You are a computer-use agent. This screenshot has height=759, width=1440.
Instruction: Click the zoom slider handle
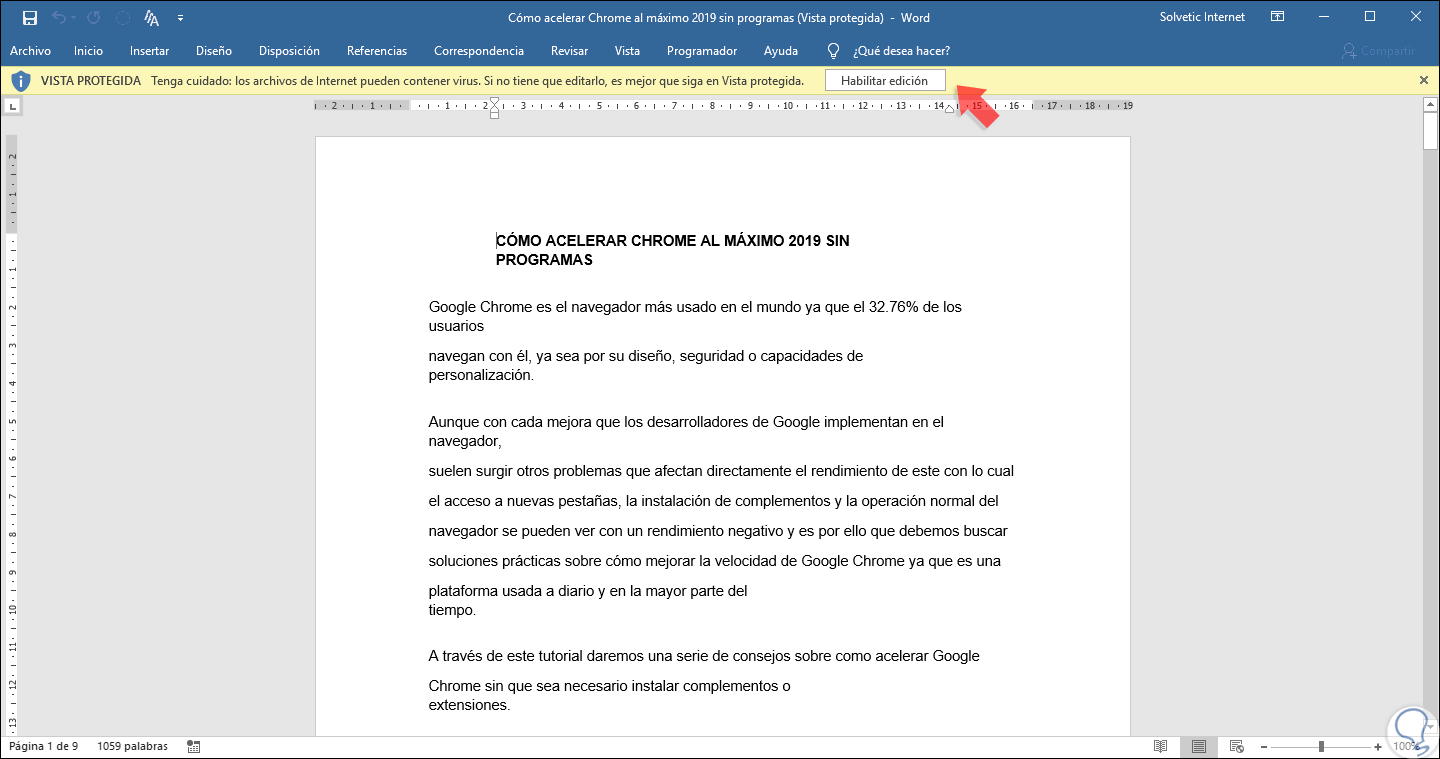pos(1322,746)
